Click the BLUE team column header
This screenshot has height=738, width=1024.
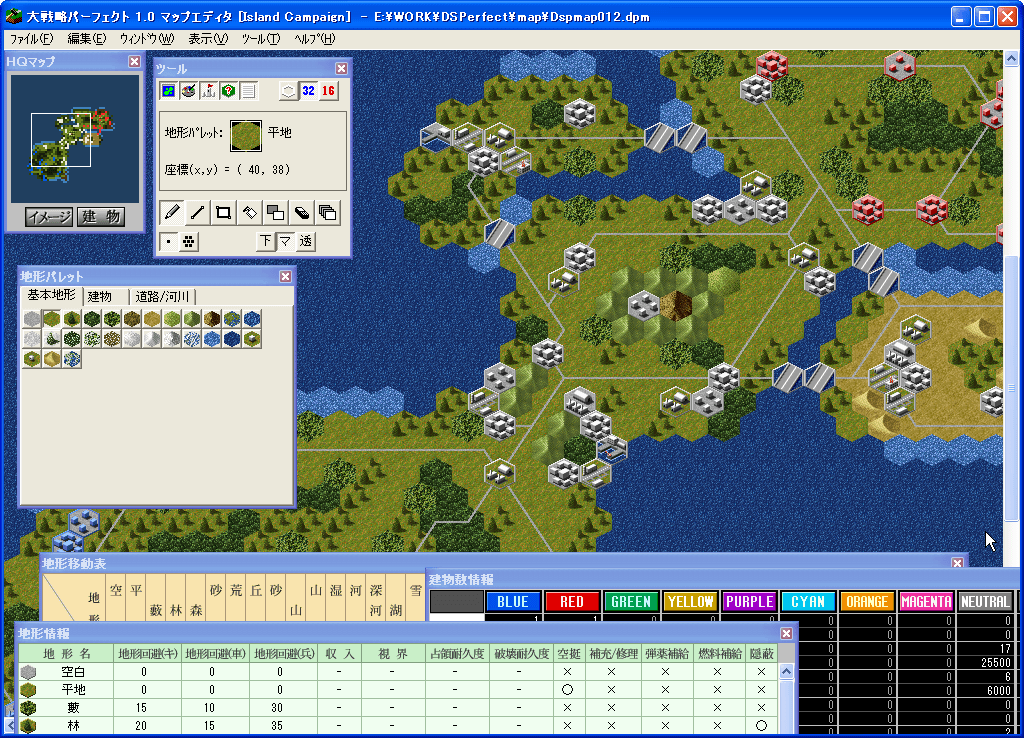[513, 602]
